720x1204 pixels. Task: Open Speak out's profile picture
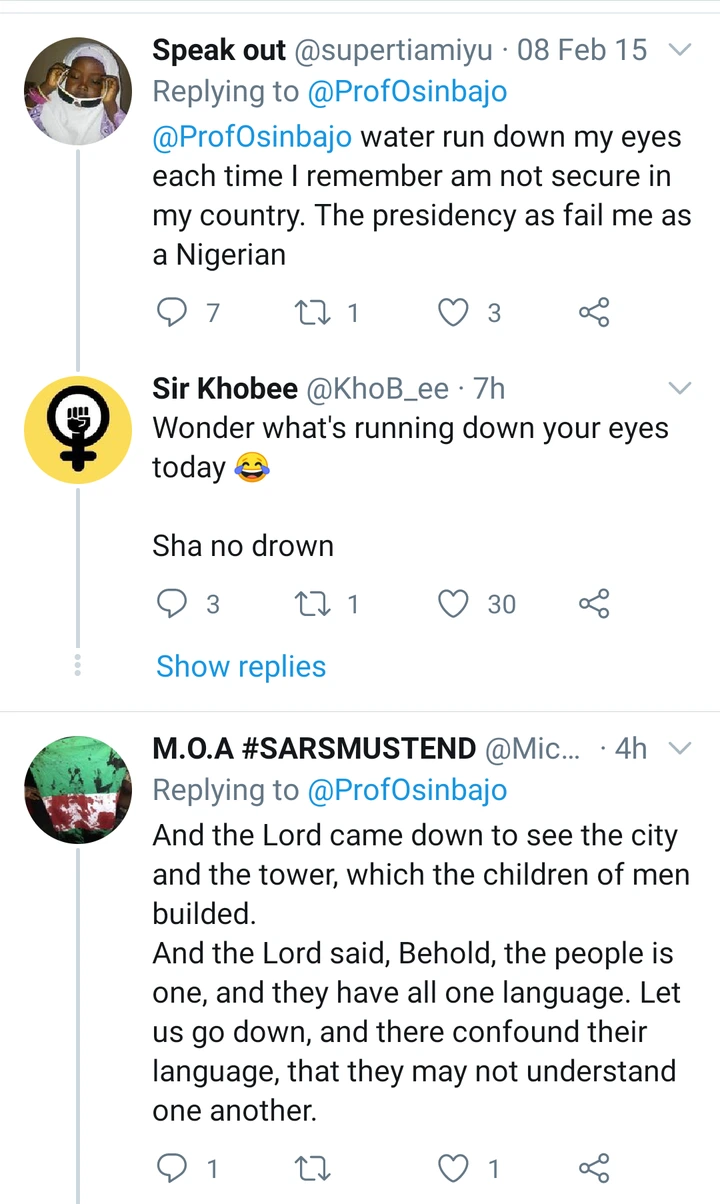pyautogui.click(x=77, y=91)
